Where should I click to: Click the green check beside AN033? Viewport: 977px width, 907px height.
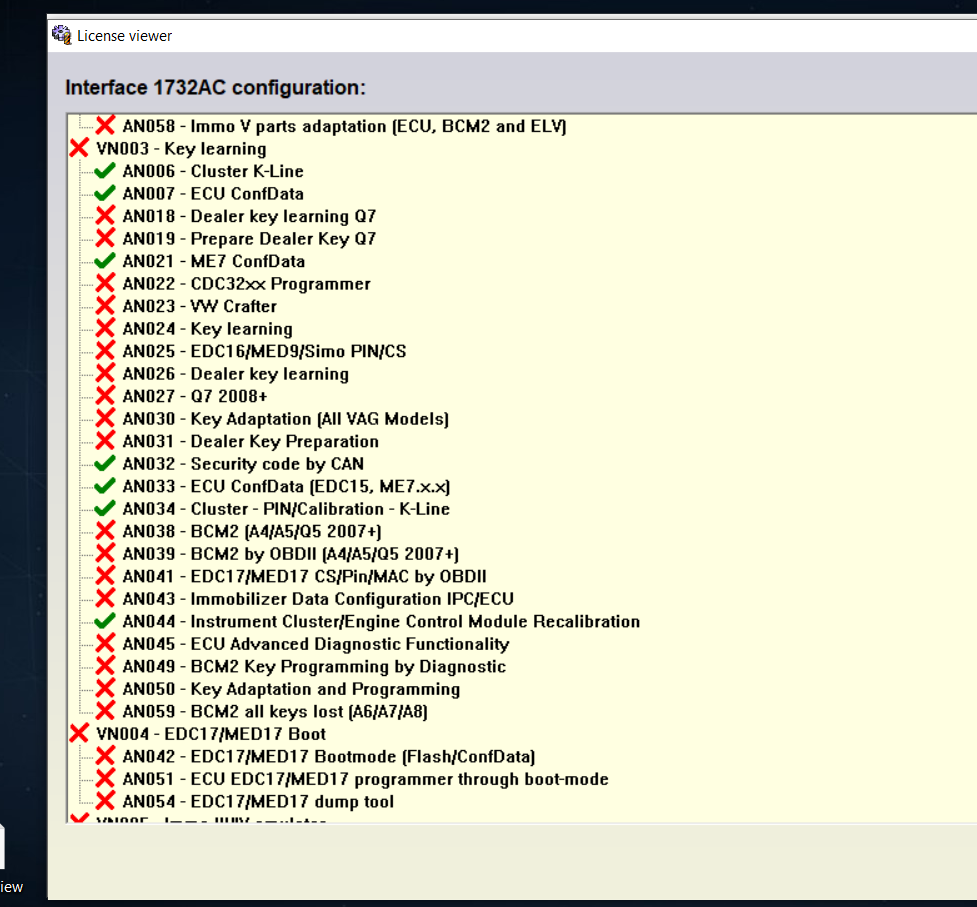(x=105, y=485)
